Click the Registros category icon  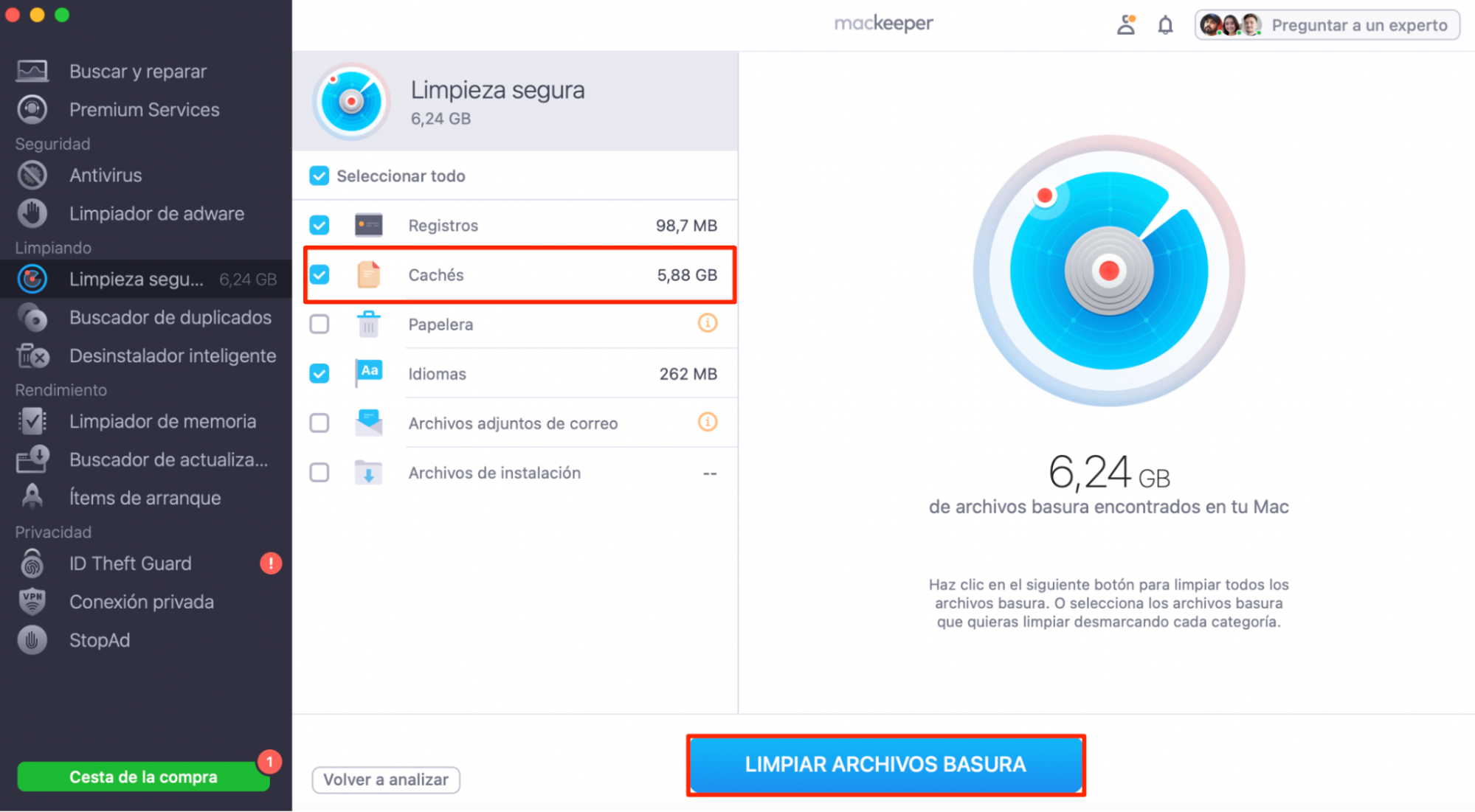click(x=368, y=225)
